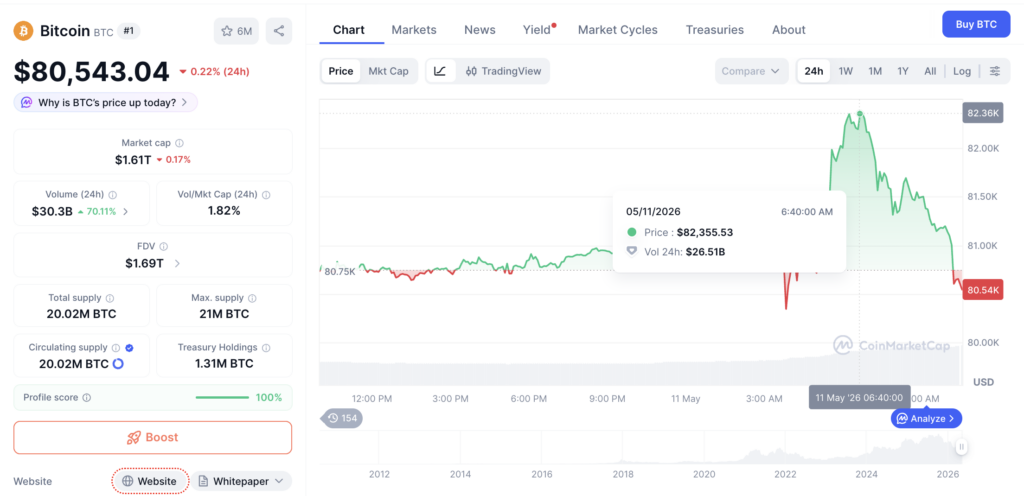Click the AI icon in Why is BTC's price

(x=27, y=102)
